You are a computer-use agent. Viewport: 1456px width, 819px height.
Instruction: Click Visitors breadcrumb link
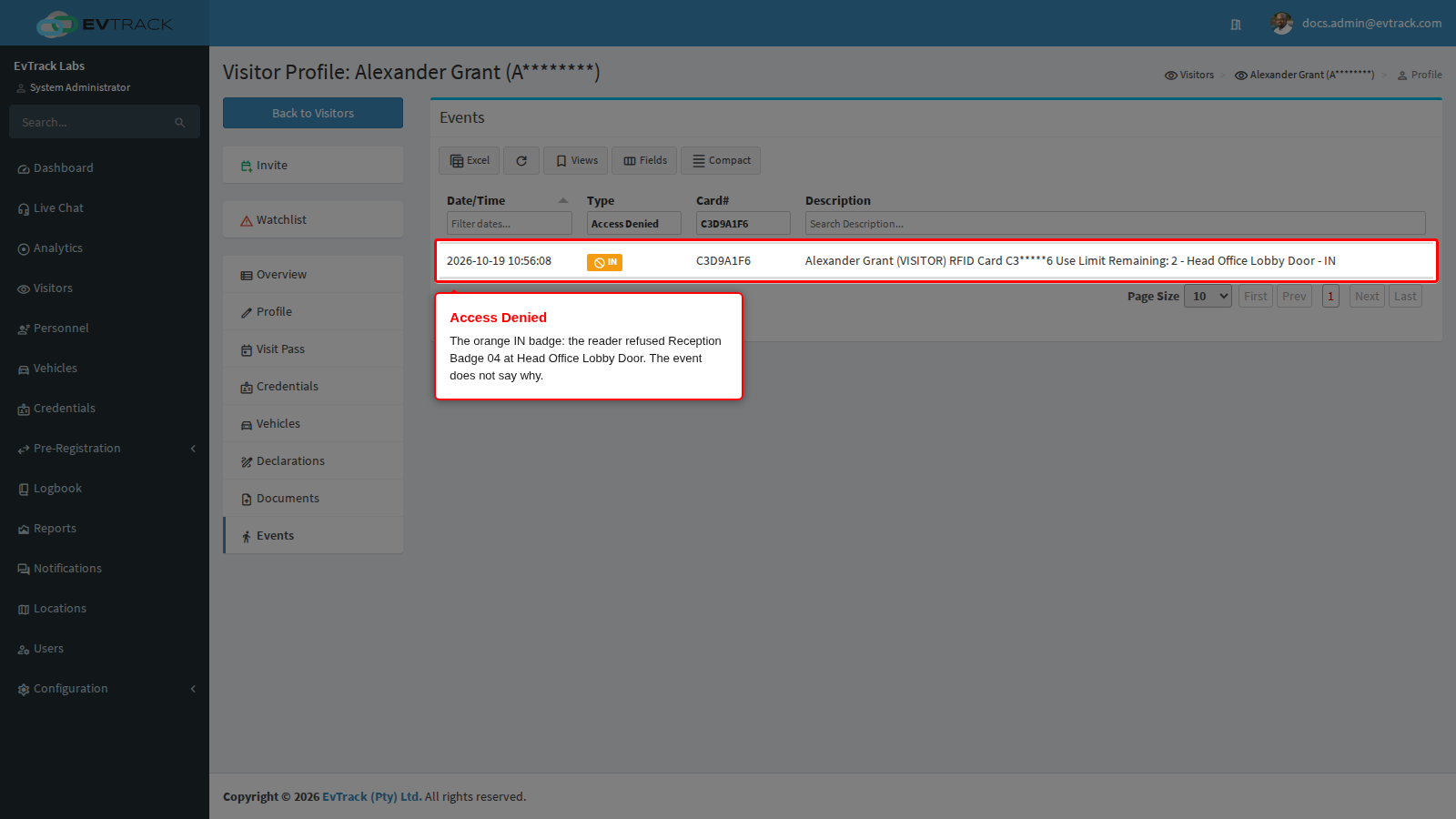[1189, 75]
